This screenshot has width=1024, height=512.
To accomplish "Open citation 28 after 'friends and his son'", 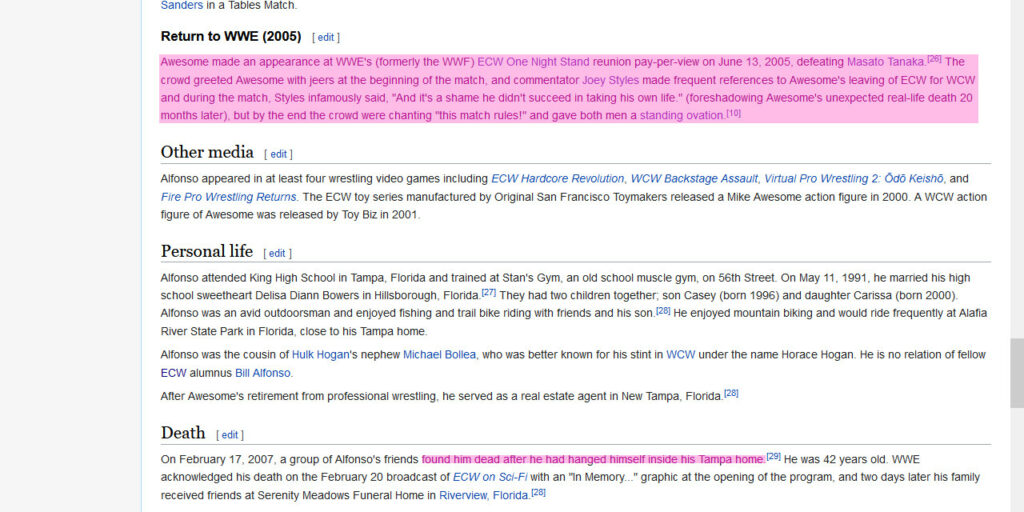I will click(663, 310).
